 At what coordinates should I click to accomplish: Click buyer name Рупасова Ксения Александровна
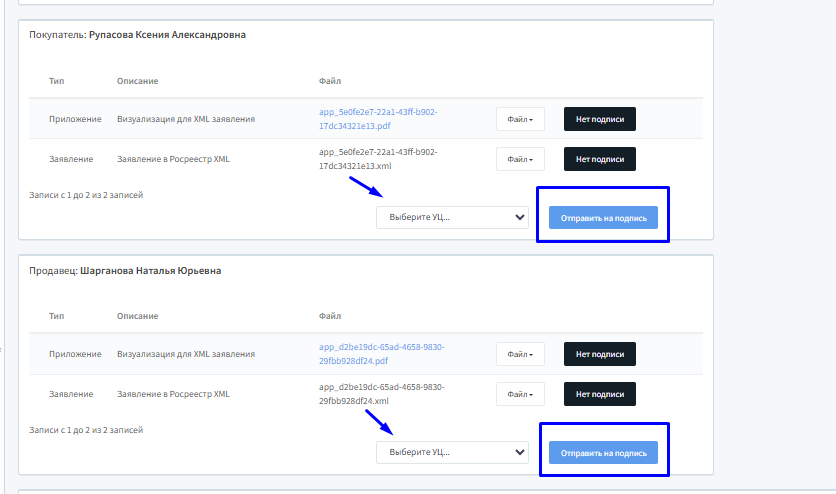(x=167, y=35)
